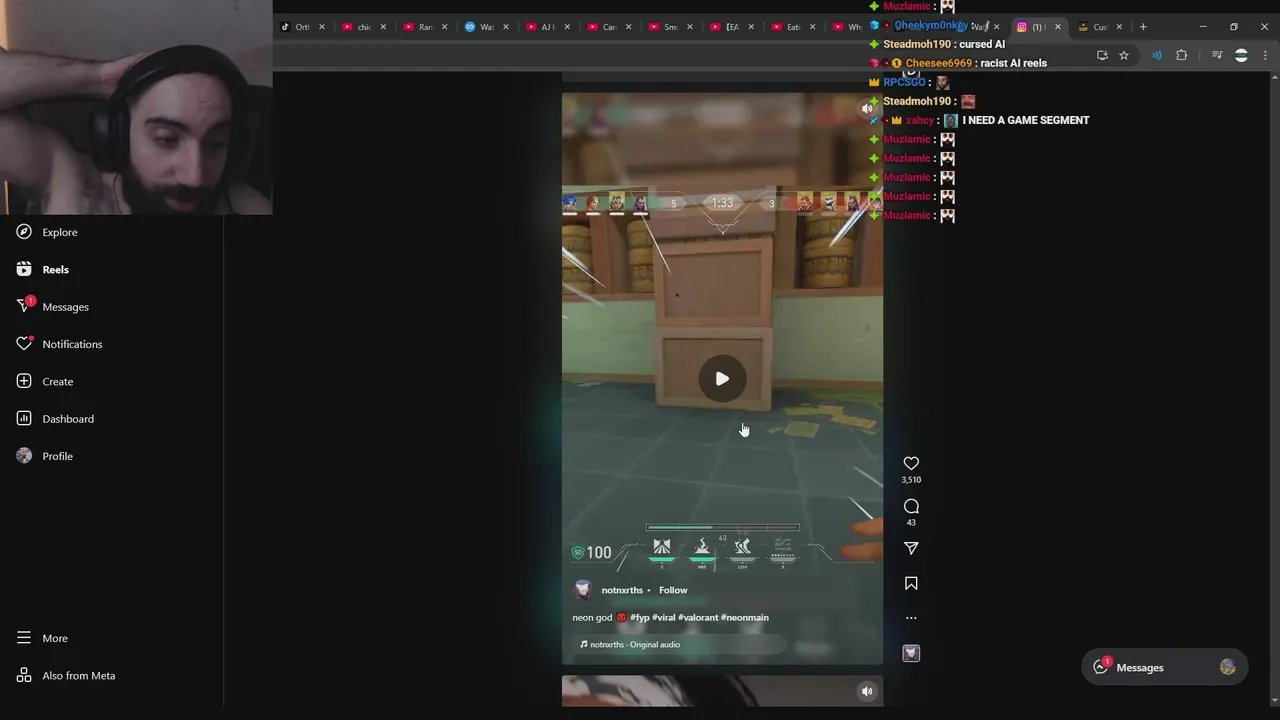The width and height of the screenshot is (1280, 720).
Task: Play the paused reel video
Action: click(x=722, y=379)
